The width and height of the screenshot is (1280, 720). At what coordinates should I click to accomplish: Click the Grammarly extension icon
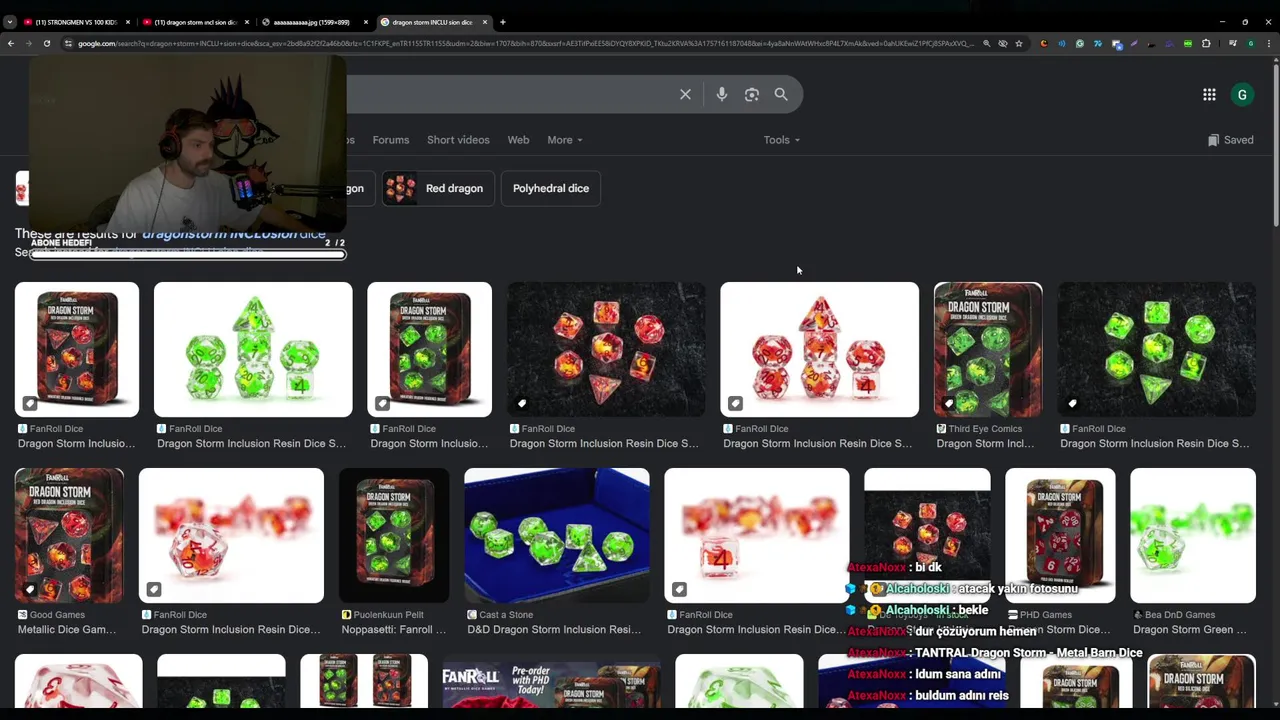[x=1080, y=44]
